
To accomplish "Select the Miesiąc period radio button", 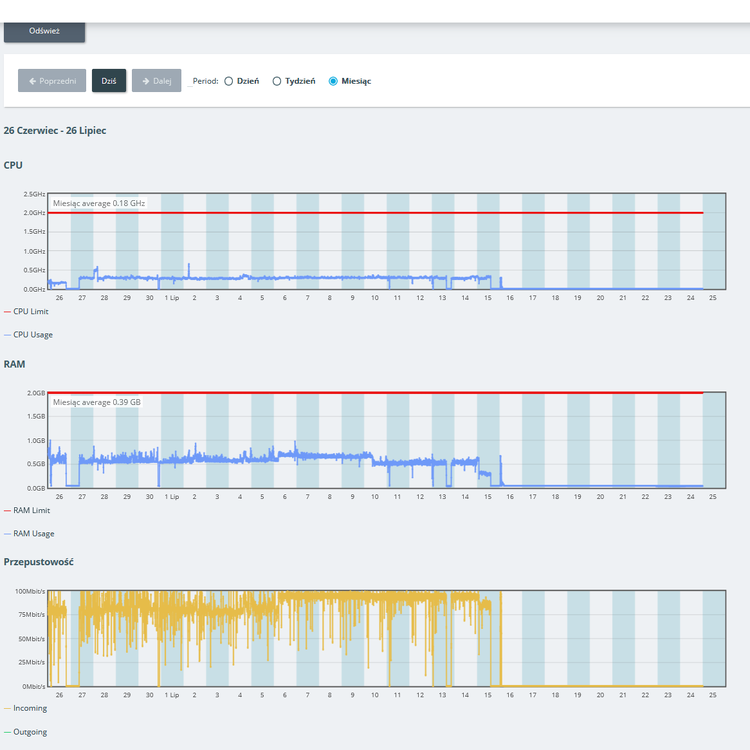I will pos(333,81).
